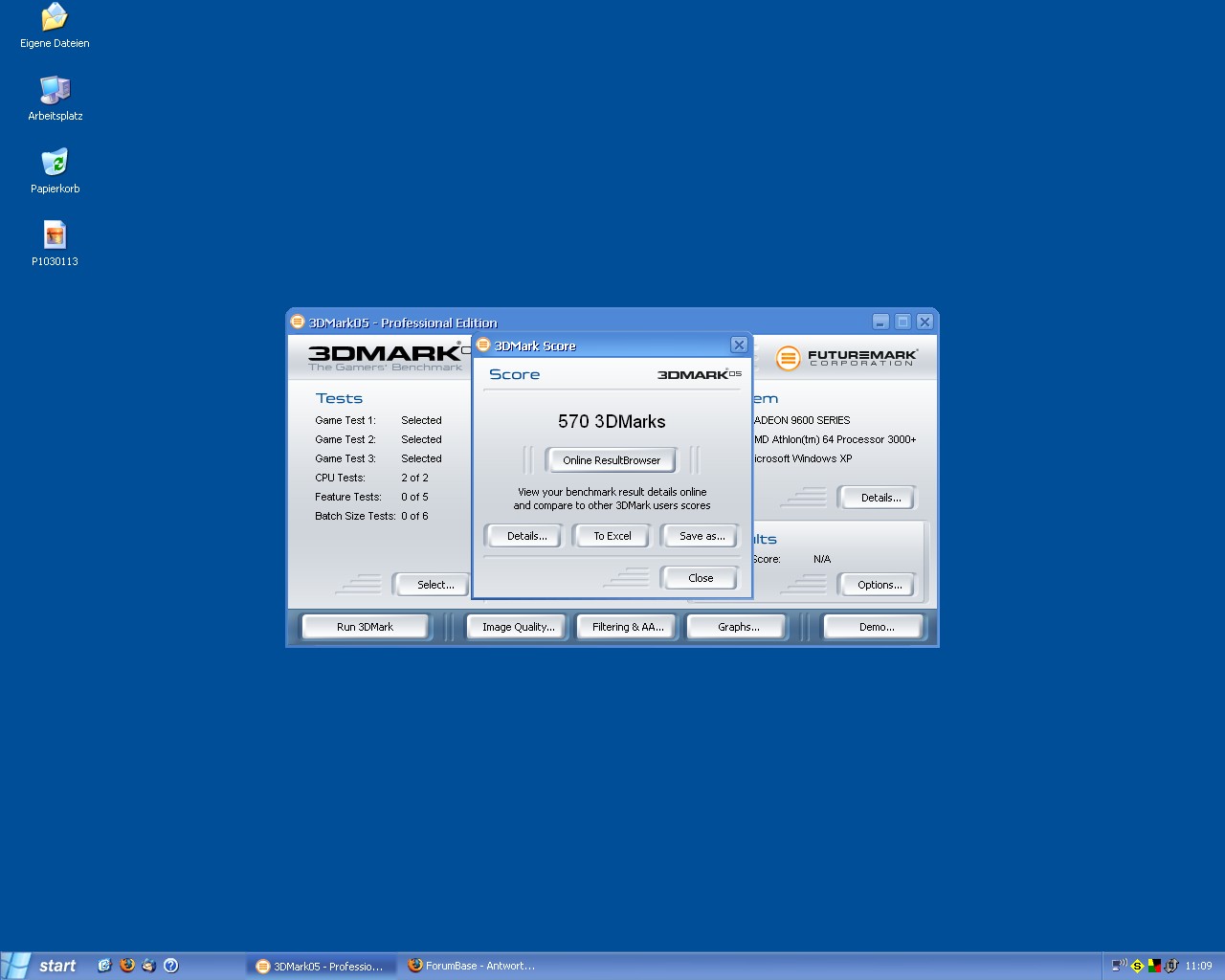Click the Score heading in dialog
Viewport: 1225px width, 980px height.
514,374
